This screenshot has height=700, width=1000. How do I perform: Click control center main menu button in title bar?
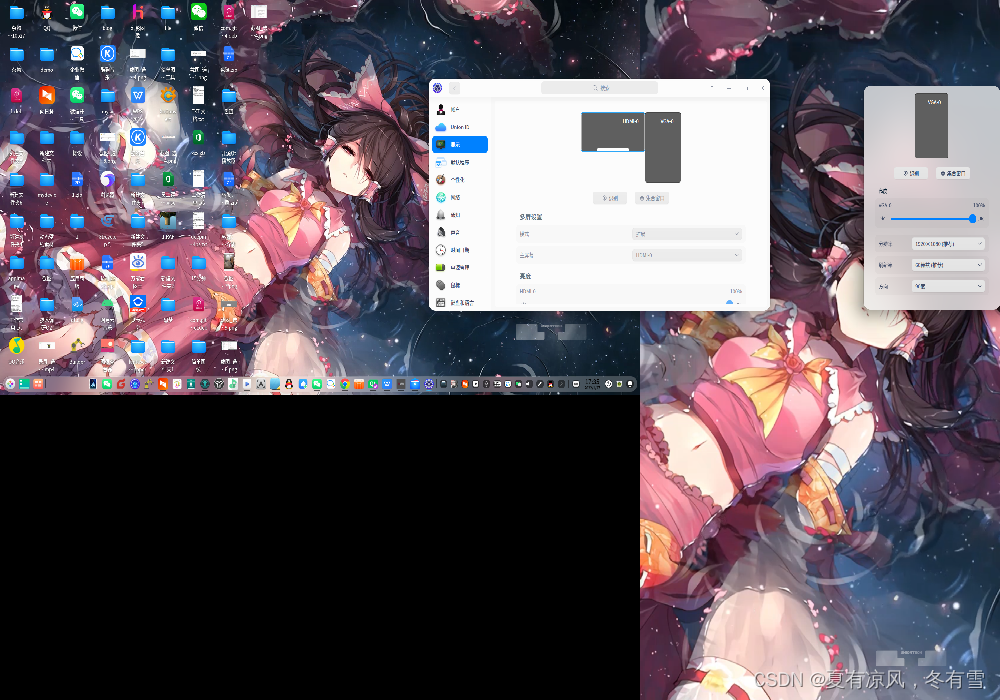coord(712,88)
